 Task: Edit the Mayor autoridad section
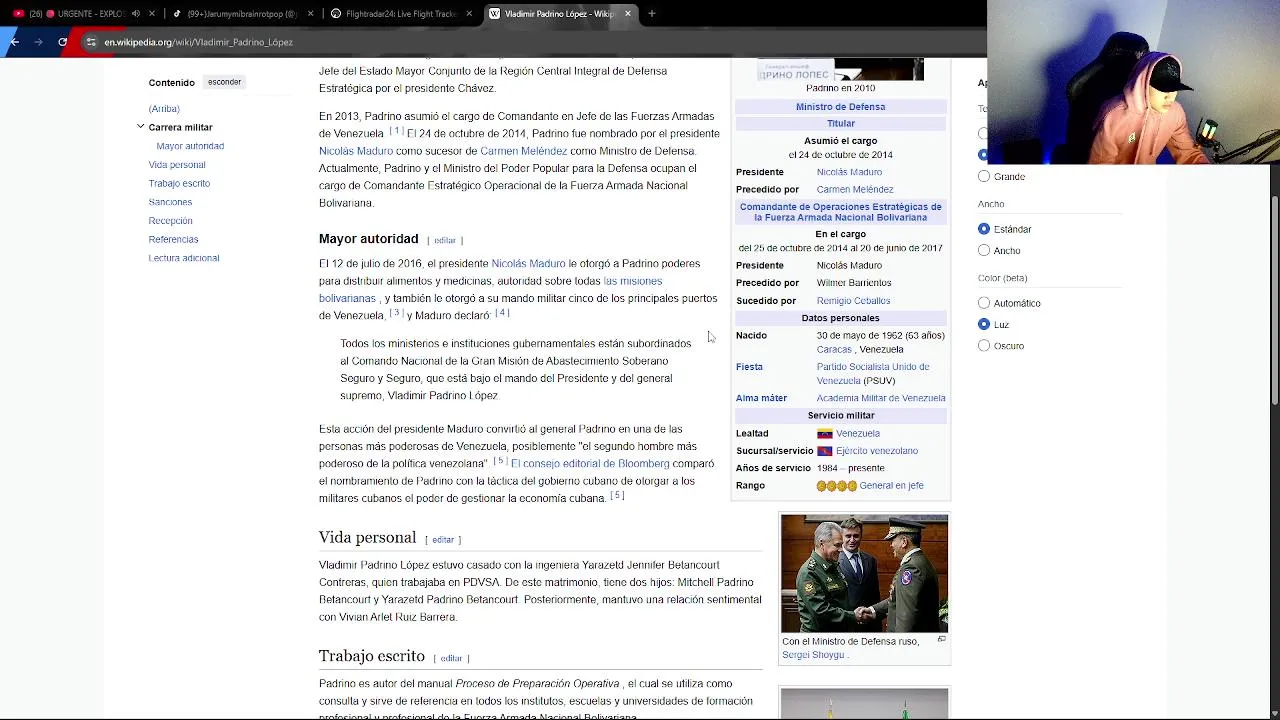click(445, 240)
